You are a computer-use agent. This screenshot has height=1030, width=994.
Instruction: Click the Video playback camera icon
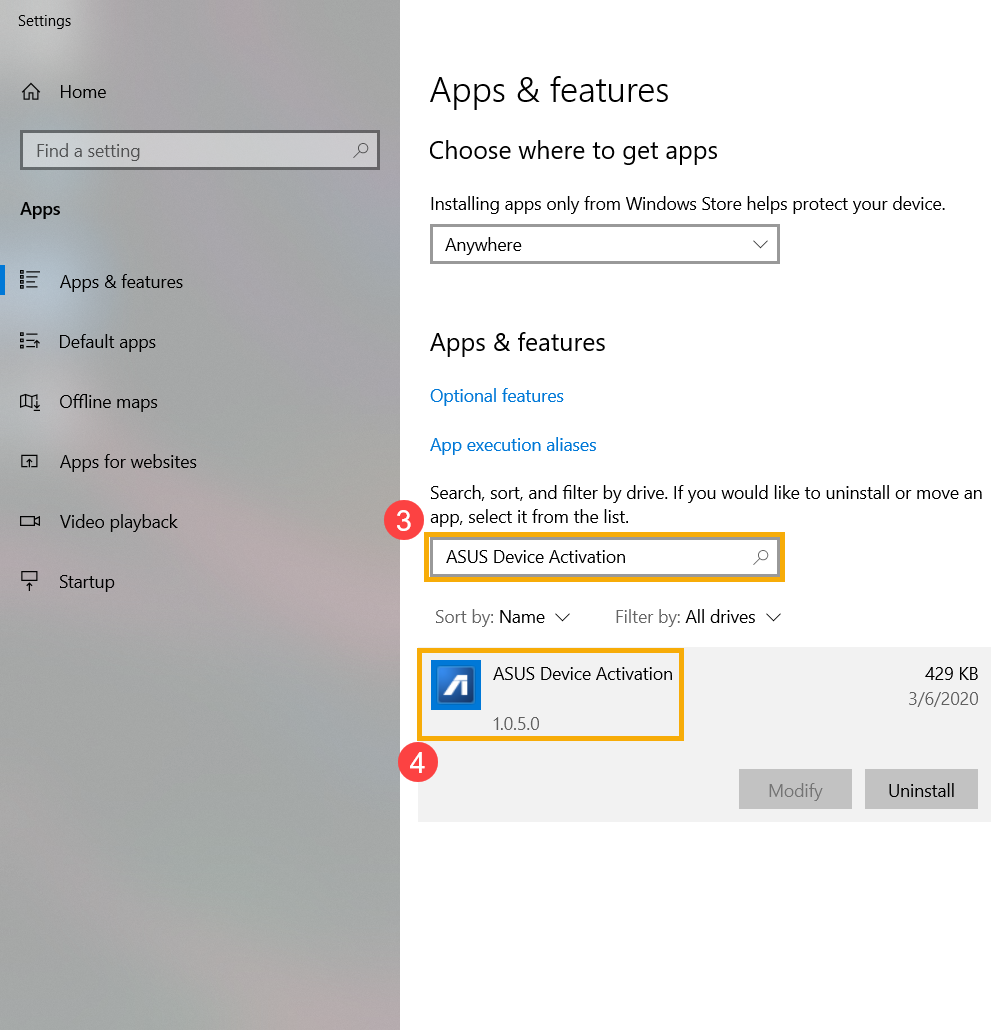point(30,522)
